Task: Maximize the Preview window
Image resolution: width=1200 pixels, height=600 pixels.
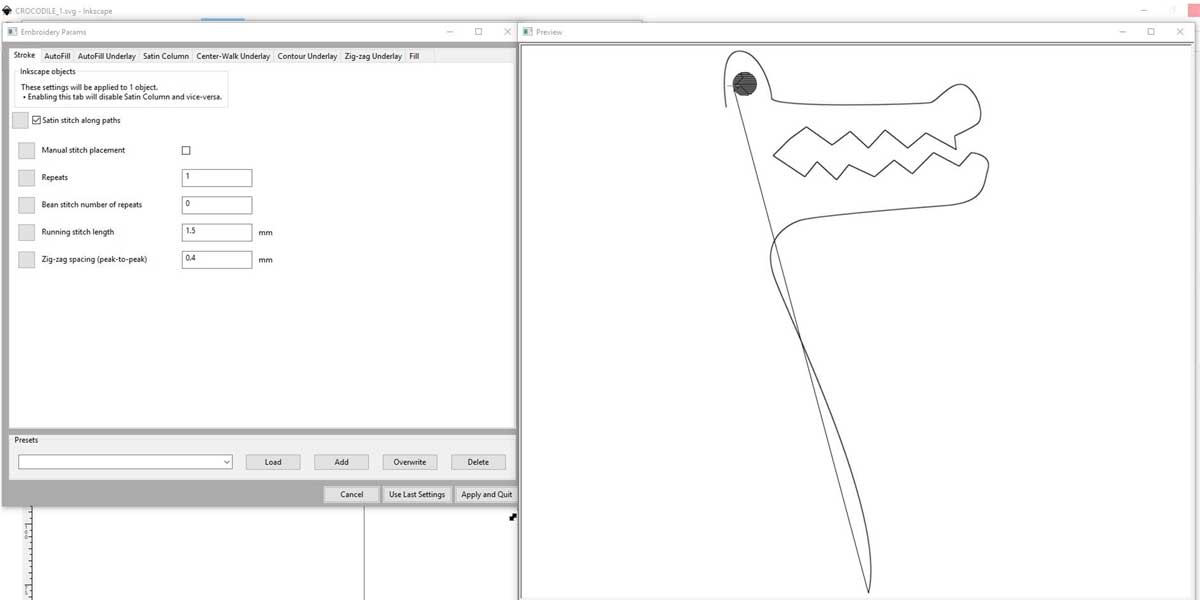Action: [1151, 32]
